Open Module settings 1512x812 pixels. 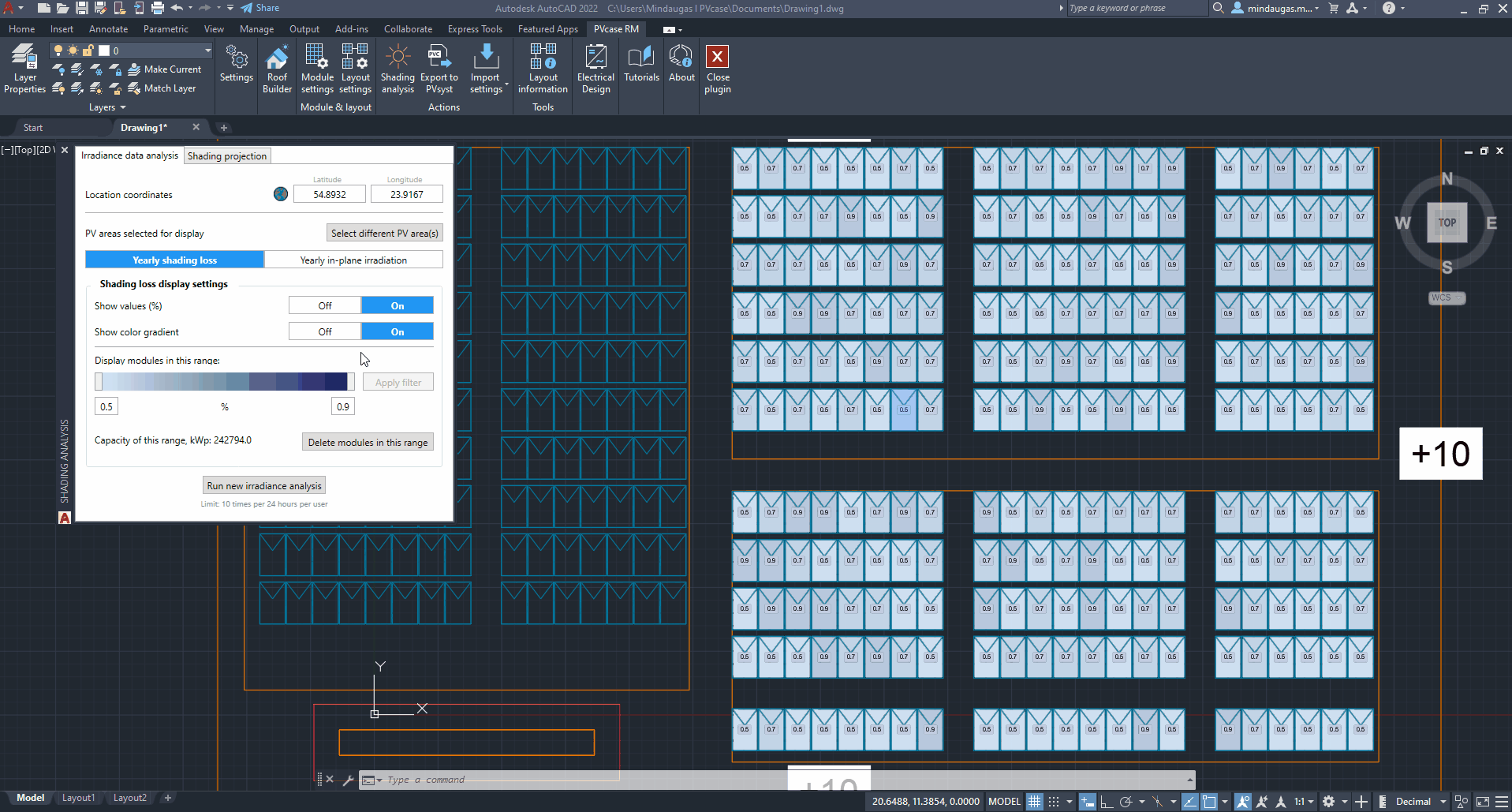[317, 69]
